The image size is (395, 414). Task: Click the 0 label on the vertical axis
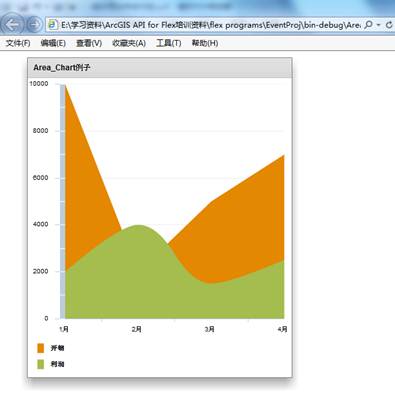pyautogui.click(x=46, y=318)
